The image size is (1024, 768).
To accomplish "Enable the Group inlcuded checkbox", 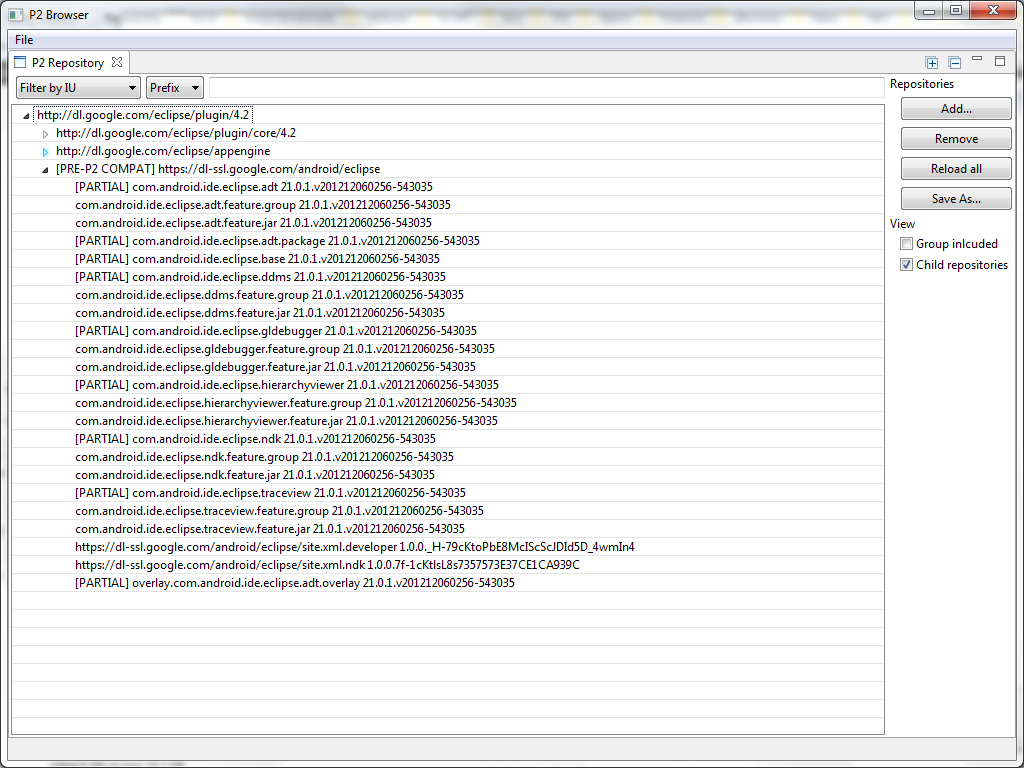I will pyautogui.click(x=906, y=244).
